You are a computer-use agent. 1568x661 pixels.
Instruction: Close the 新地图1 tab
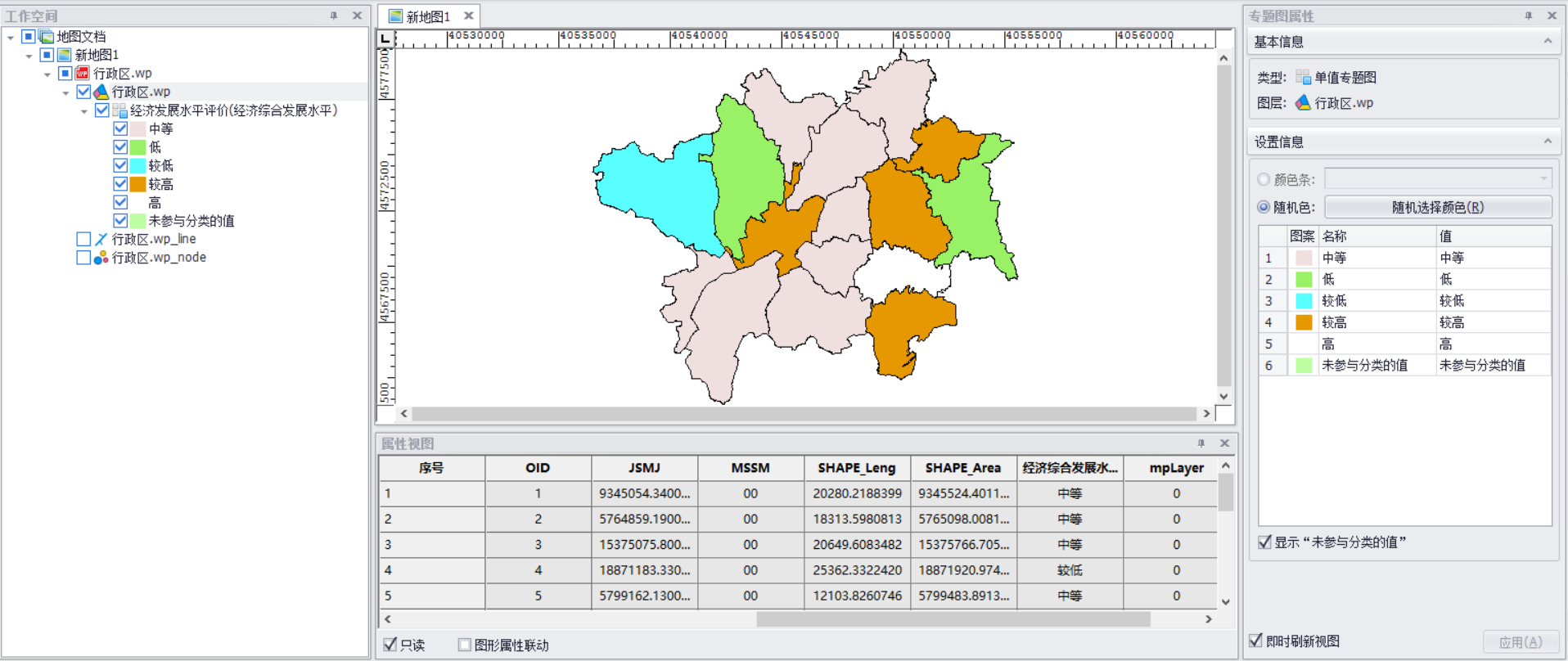click(x=468, y=16)
